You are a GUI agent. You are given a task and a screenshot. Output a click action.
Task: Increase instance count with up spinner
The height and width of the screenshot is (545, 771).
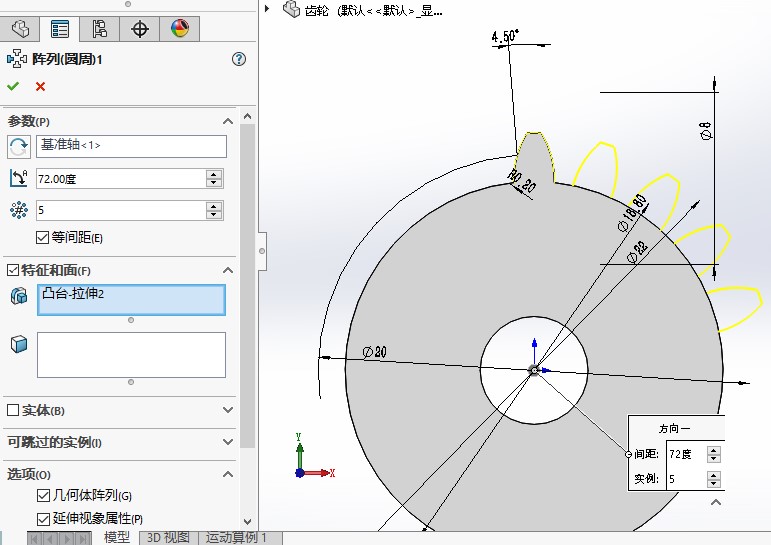(x=214, y=206)
